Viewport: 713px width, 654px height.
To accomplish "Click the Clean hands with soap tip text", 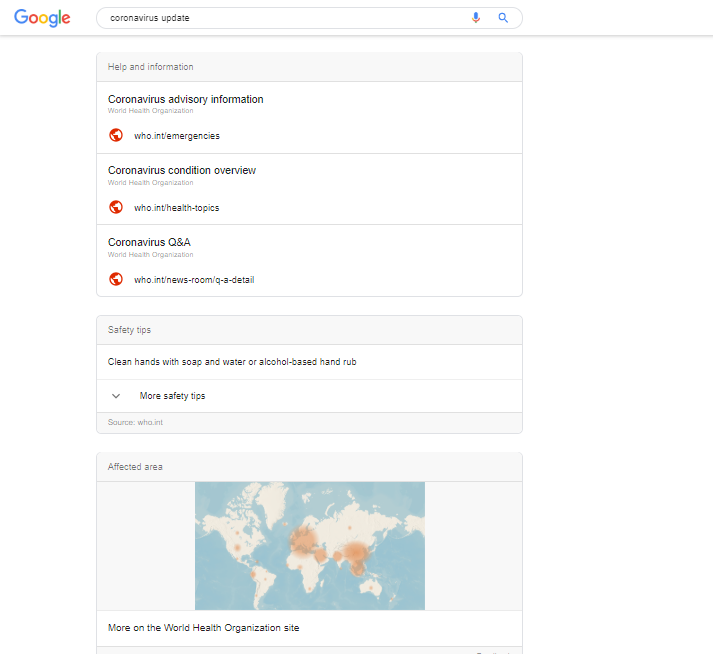I will coord(232,362).
